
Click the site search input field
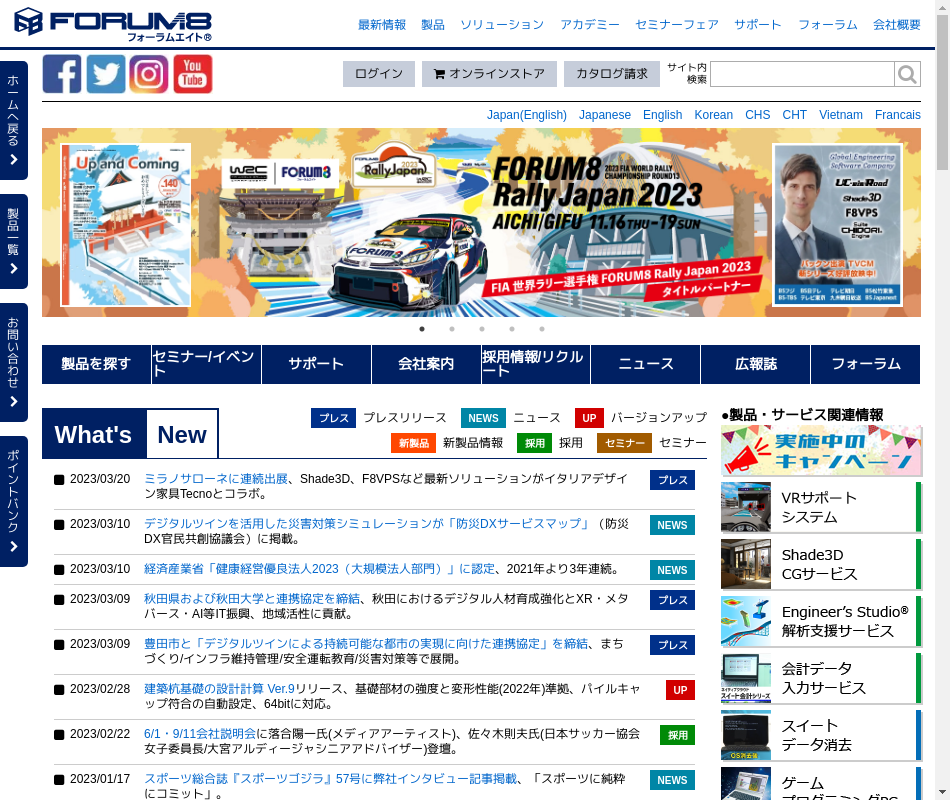(801, 74)
